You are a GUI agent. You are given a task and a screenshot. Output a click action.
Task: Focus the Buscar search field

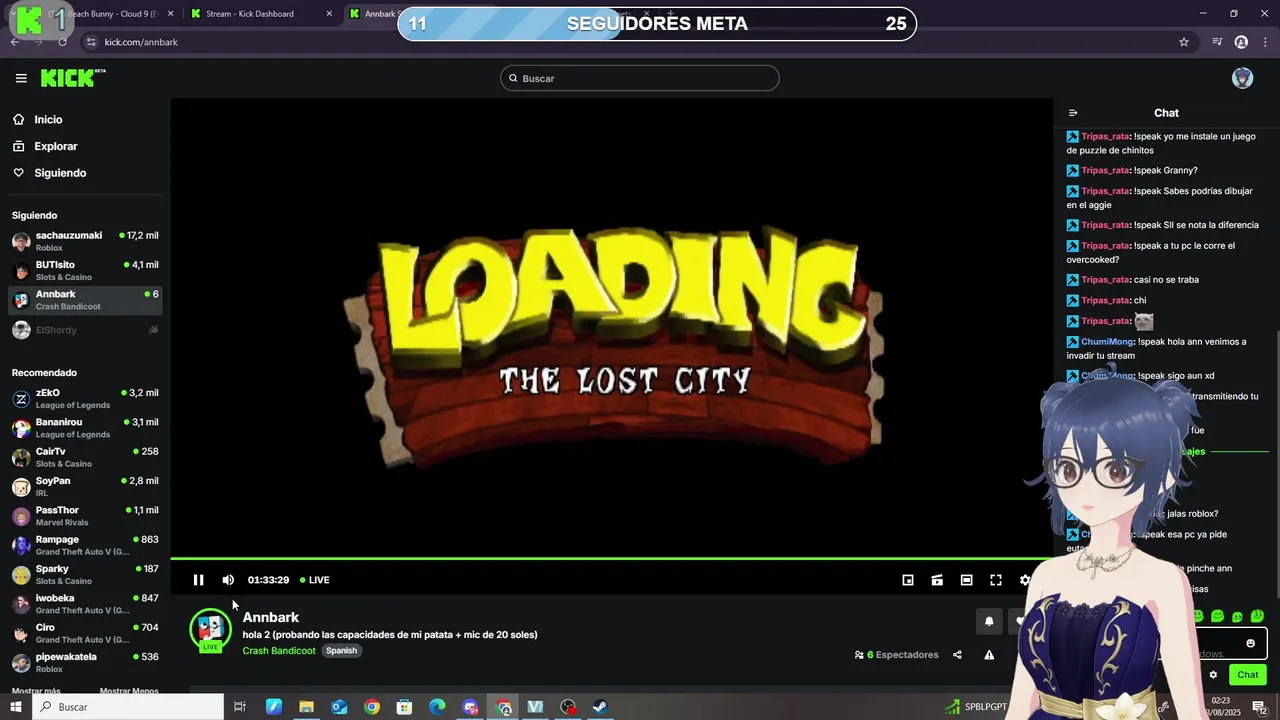pos(640,78)
